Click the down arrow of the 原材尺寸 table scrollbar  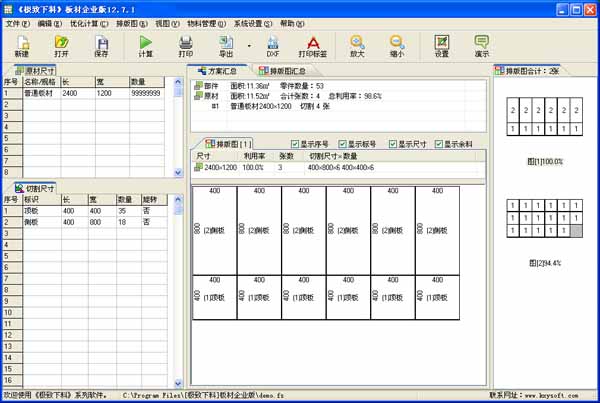(x=178, y=173)
